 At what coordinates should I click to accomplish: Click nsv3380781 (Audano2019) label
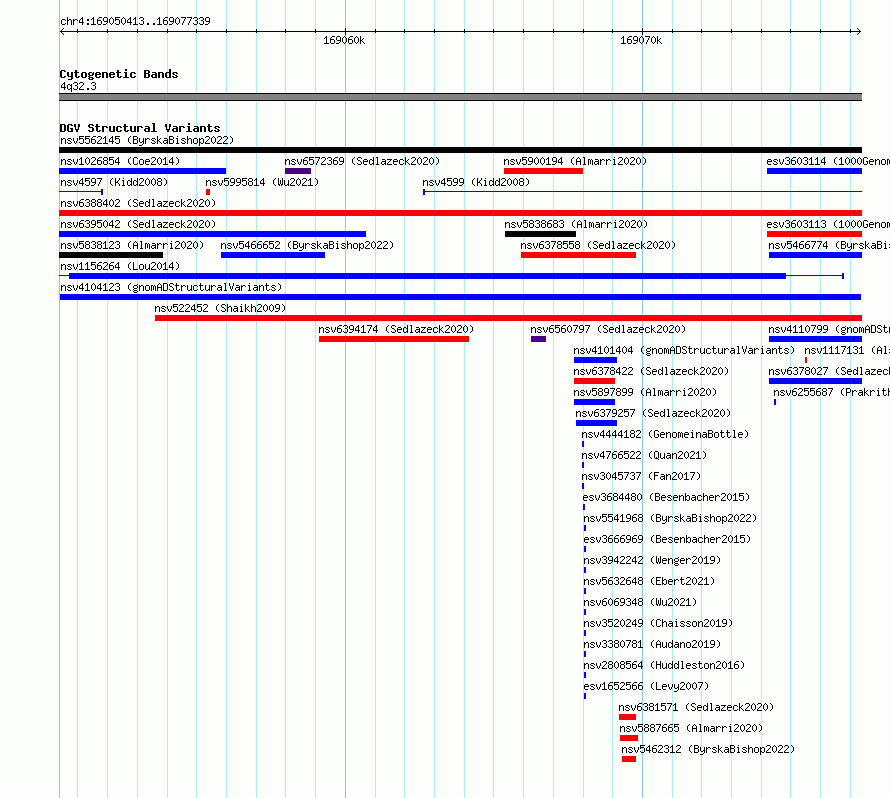click(652, 644)
